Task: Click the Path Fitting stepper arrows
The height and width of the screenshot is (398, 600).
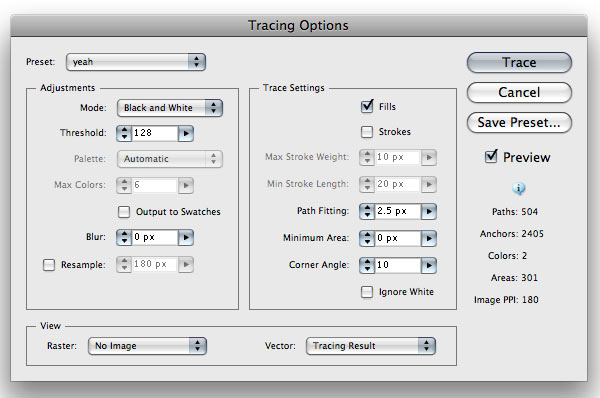Action: click(367, 211)
